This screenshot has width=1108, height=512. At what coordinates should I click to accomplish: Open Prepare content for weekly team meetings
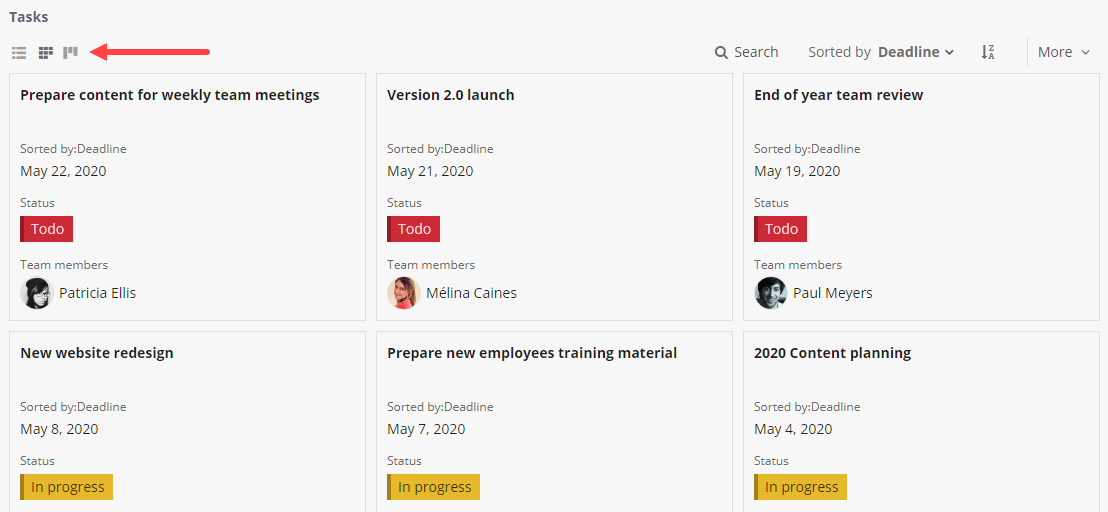[x=169, y=95]
